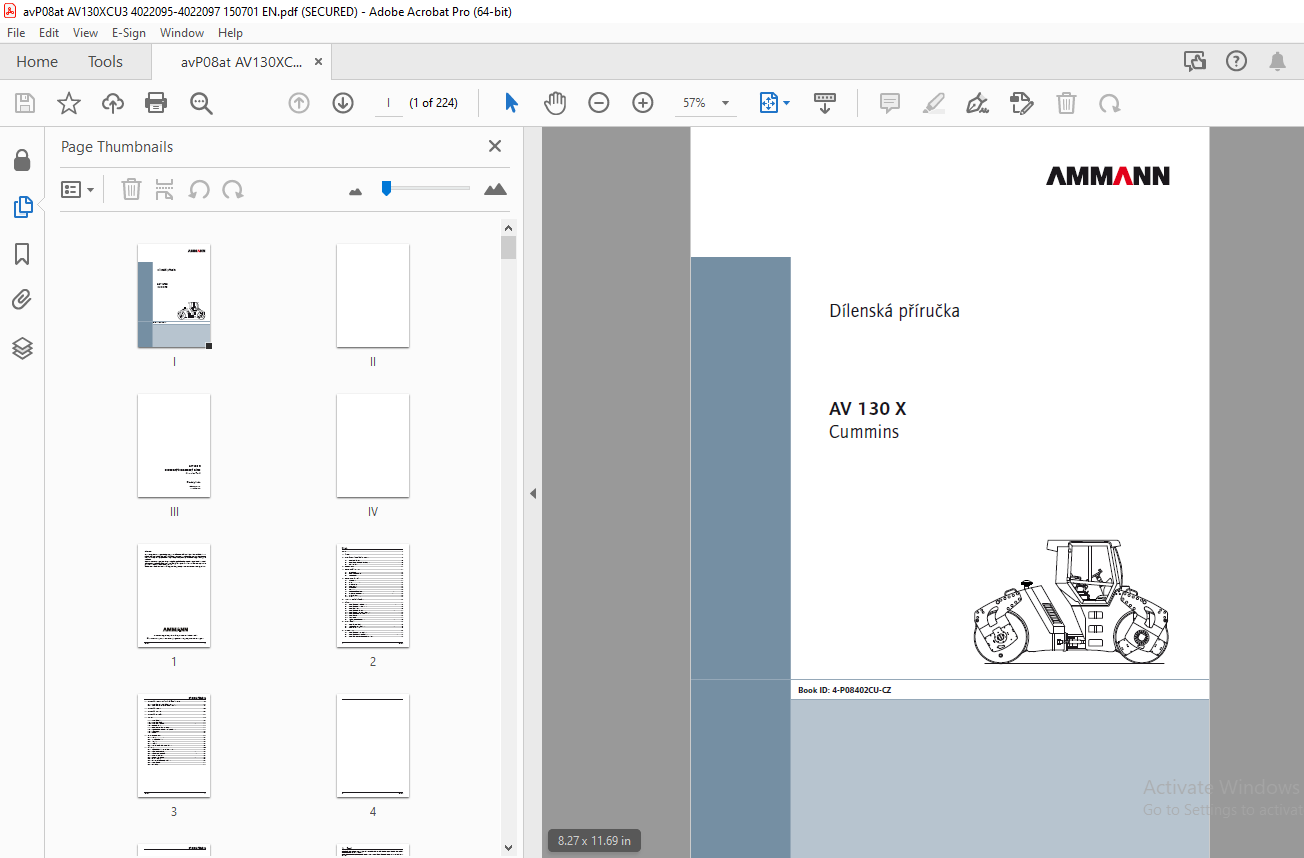Click the upload to cloud icon
This screenshot has height=858, width=1304.
(113, 103)
